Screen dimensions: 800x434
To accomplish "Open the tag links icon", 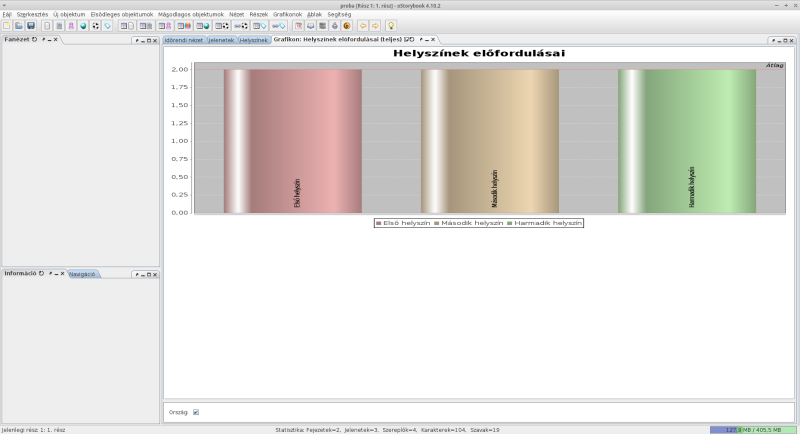I will 279,25.
